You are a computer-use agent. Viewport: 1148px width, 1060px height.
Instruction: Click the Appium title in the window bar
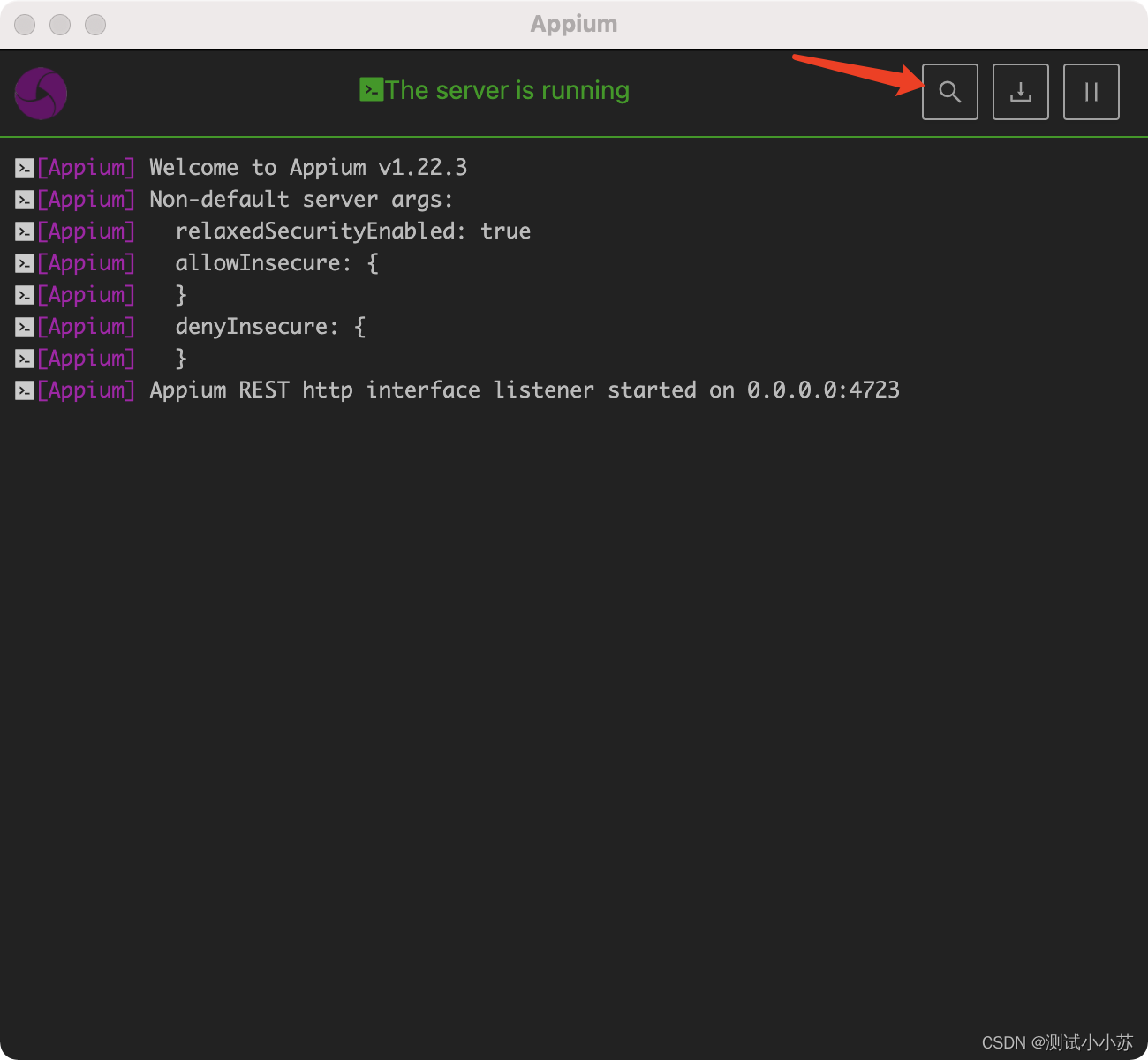point(574,24)
